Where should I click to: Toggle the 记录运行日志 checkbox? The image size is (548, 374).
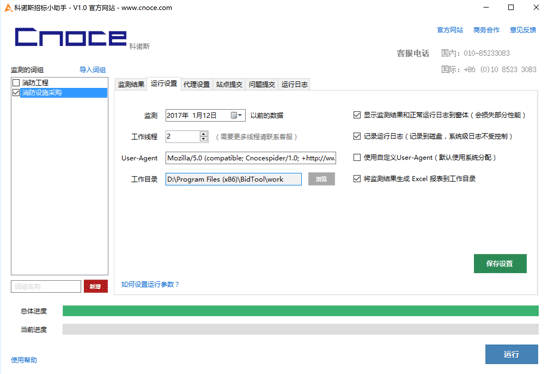357,136
